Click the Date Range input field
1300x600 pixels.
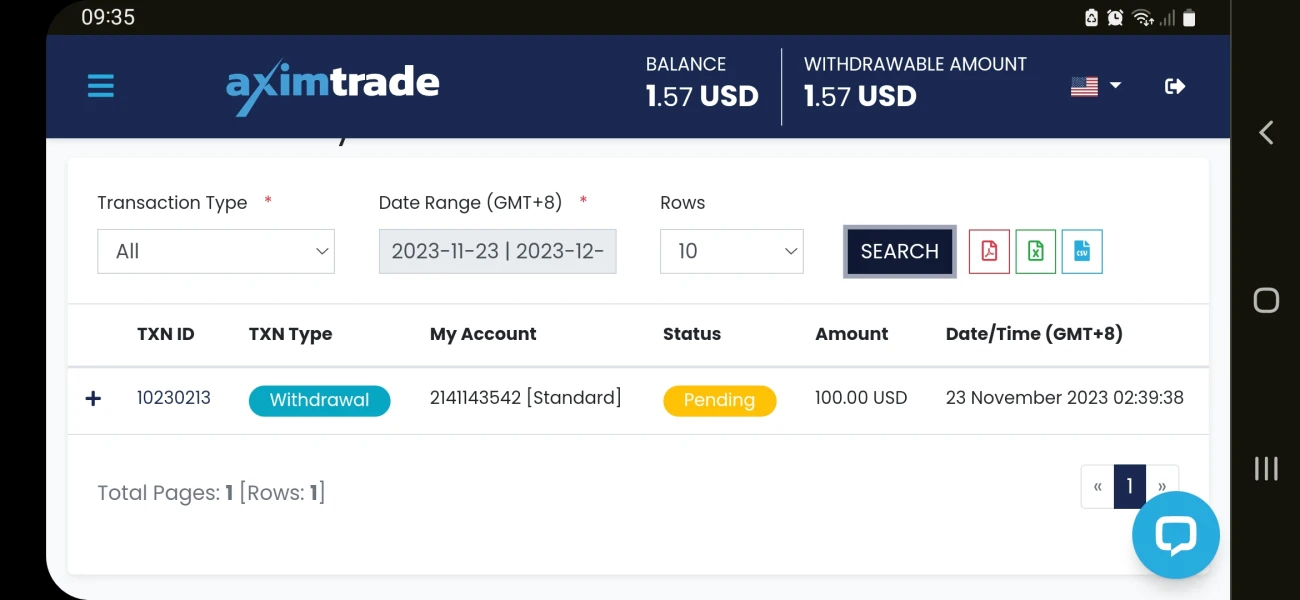click(497, 252)
